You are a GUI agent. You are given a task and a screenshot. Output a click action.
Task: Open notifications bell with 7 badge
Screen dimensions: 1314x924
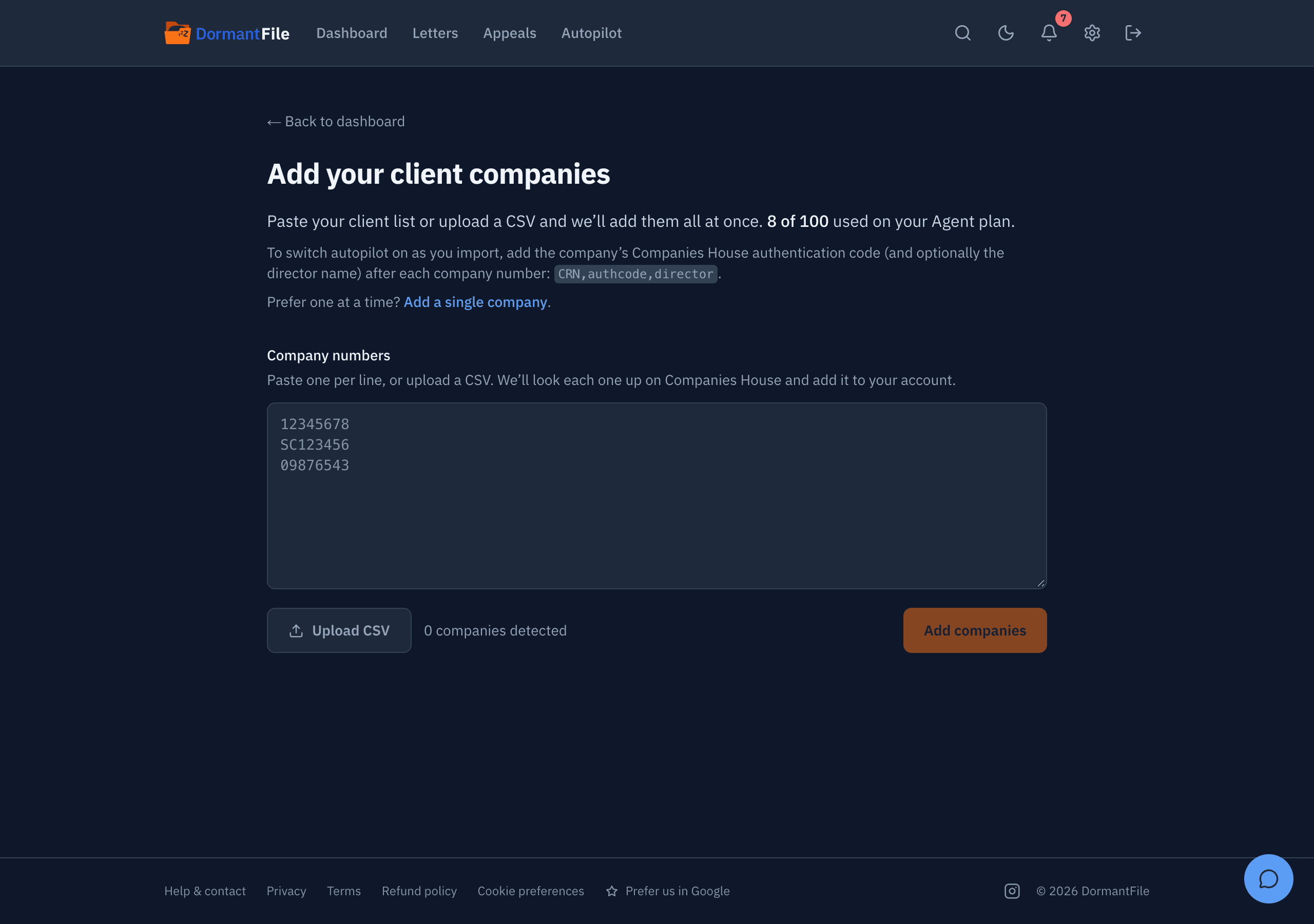[x=1049, y=33]
